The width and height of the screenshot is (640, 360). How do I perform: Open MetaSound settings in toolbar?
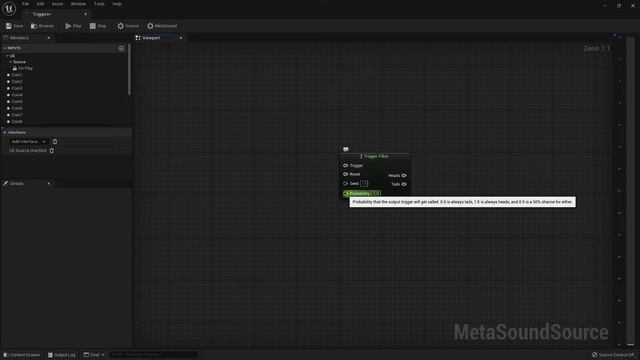point(162,26)
